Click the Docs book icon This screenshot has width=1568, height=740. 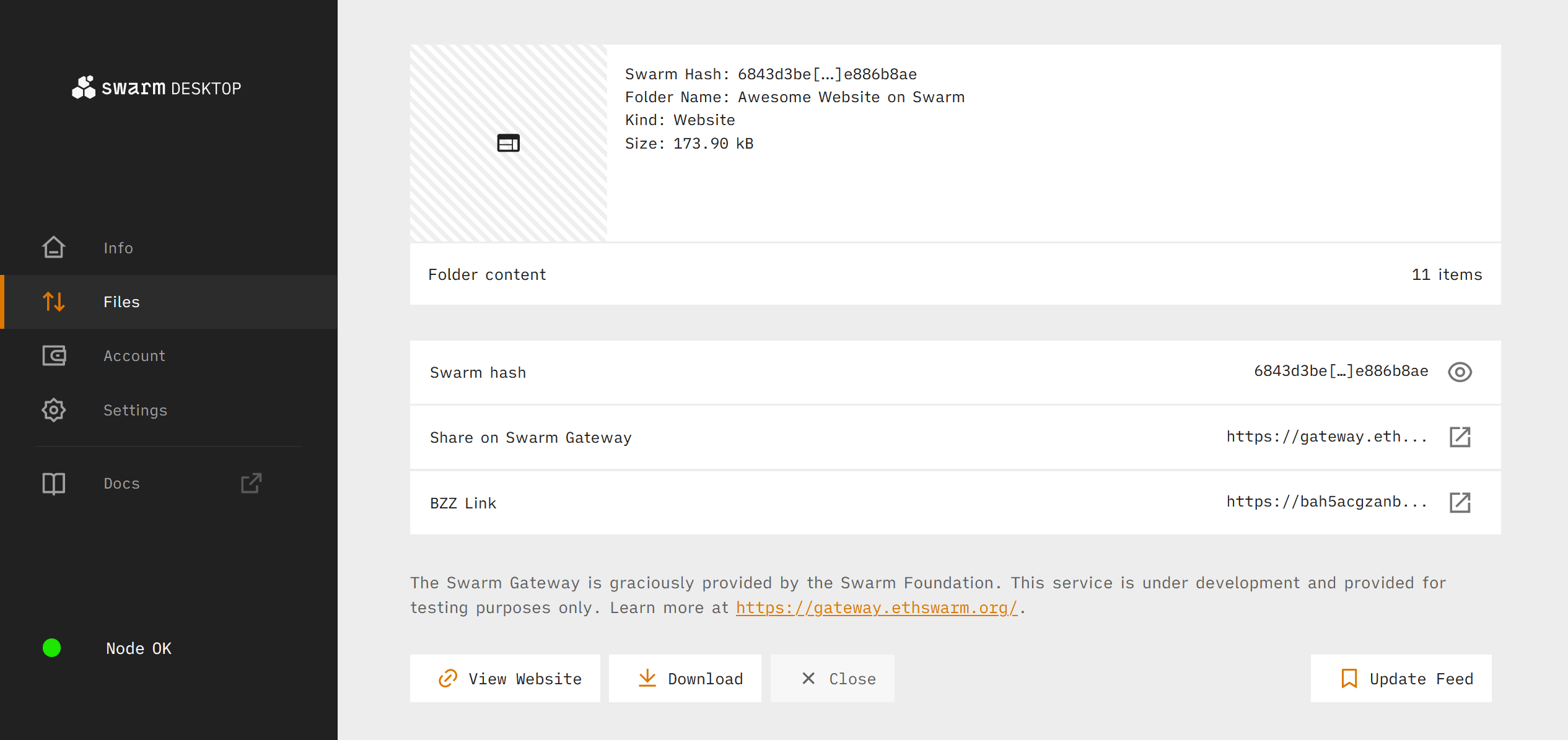[54, 483]
